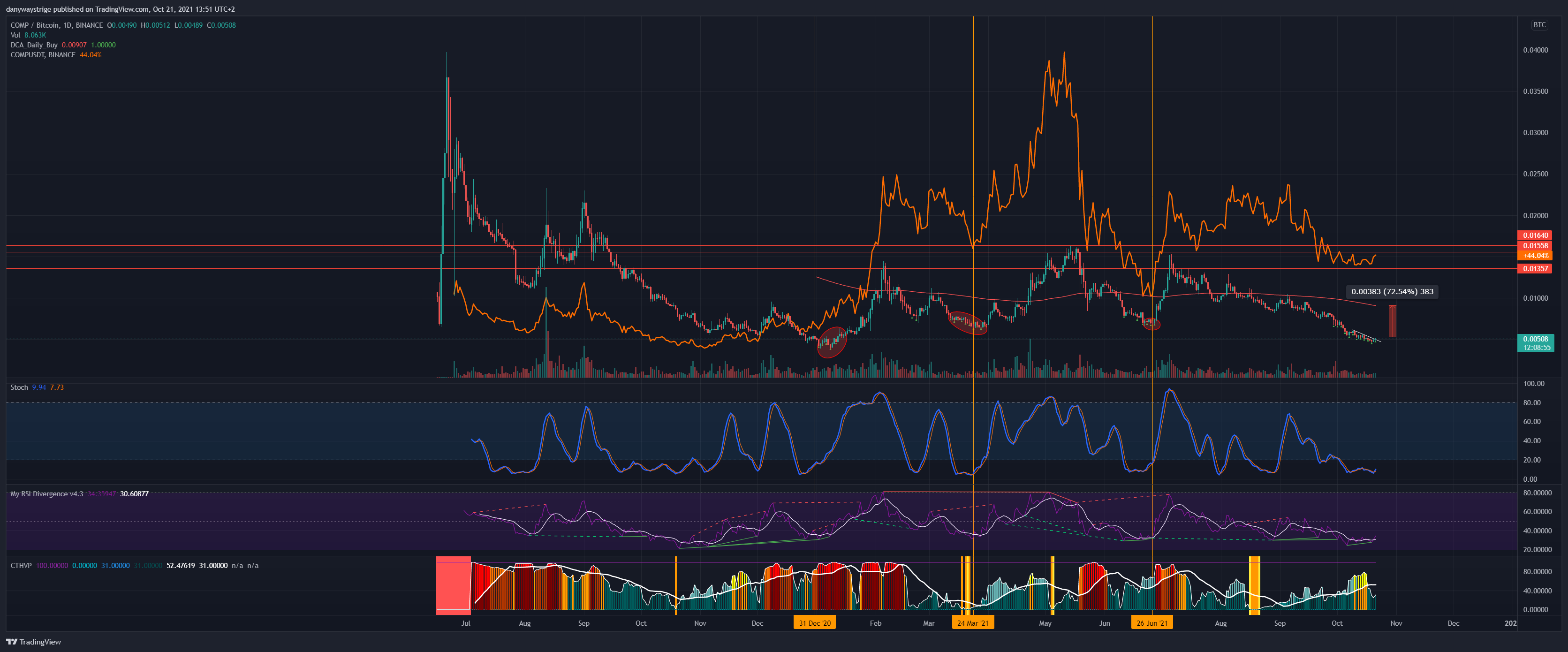
Task: Click the C0.00508 close value in legend
Action: point(221,25)
